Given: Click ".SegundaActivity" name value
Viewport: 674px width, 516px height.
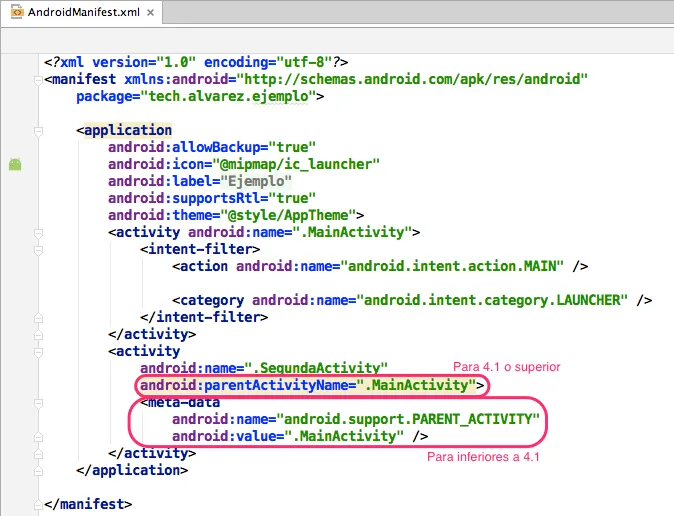Looking at the screenshot, I should [x=316, y=369].
